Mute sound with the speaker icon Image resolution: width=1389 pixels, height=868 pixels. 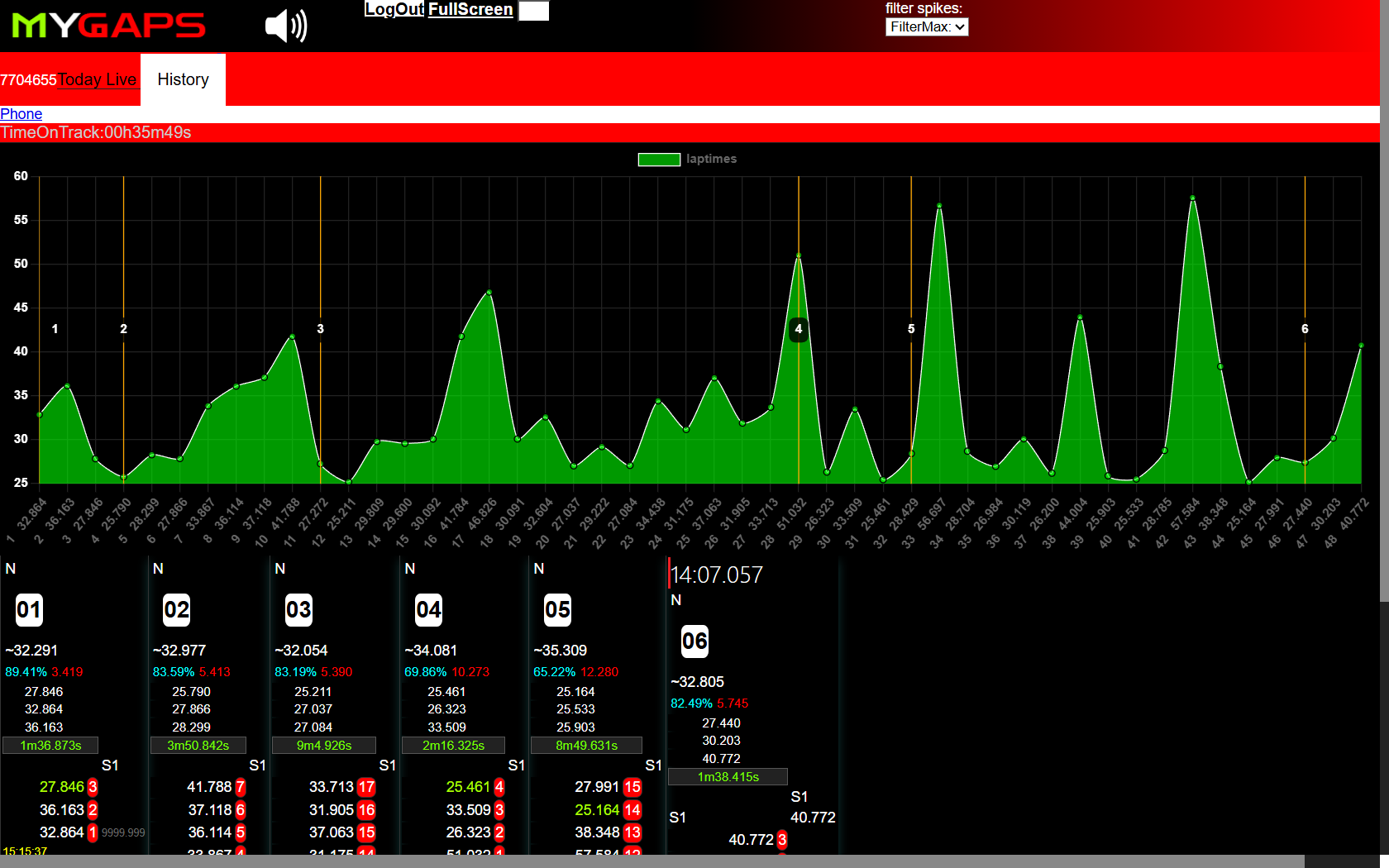pos(286,26)
